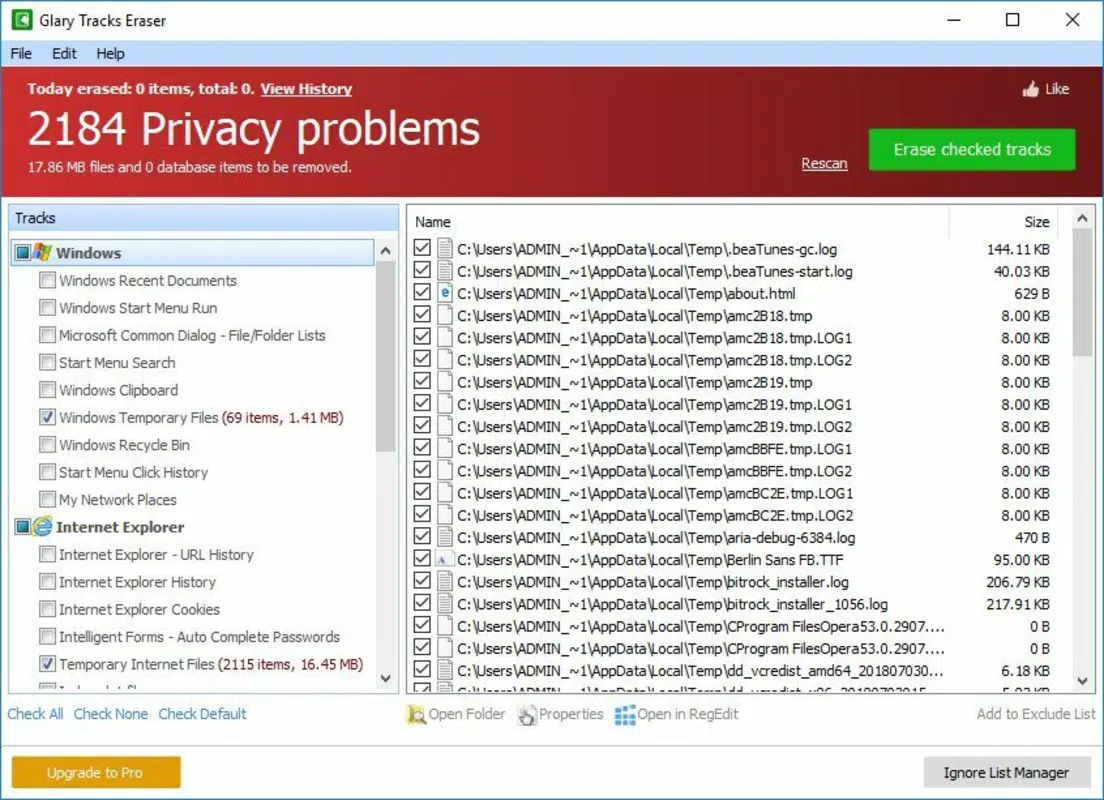Click the Tracks panel scroll-up arrow
Viewport: 1104px width, 800px height.
385,251
